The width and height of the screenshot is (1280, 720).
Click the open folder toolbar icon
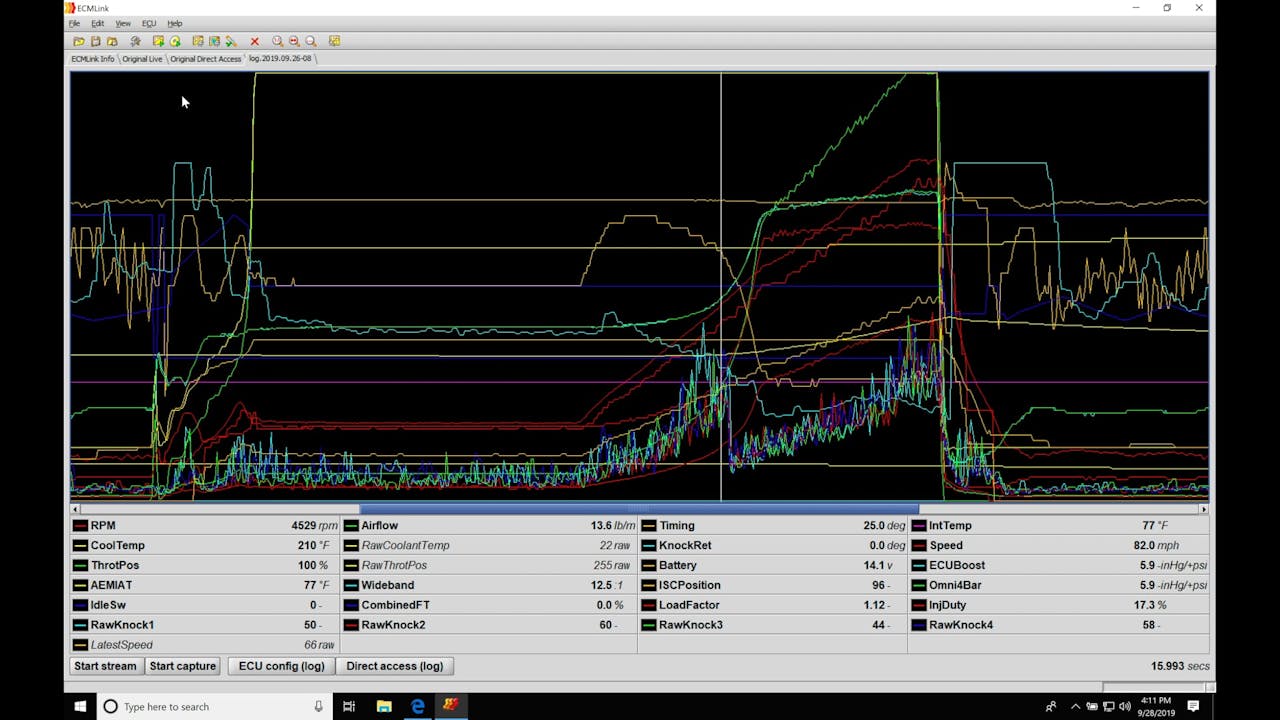click(79, 41)
